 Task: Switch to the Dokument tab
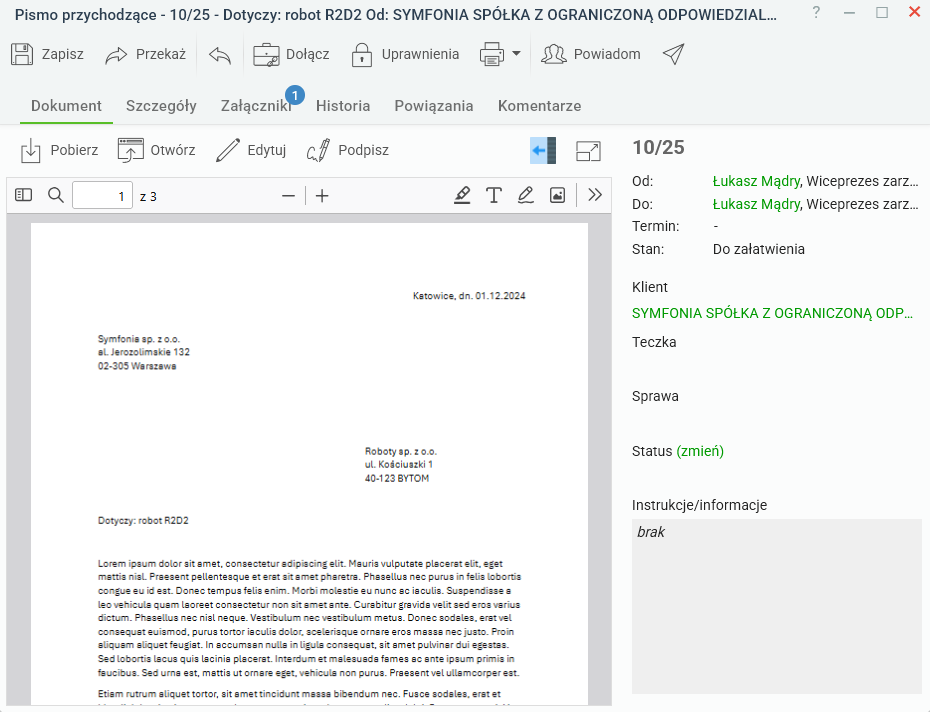[x=66, y=106]
